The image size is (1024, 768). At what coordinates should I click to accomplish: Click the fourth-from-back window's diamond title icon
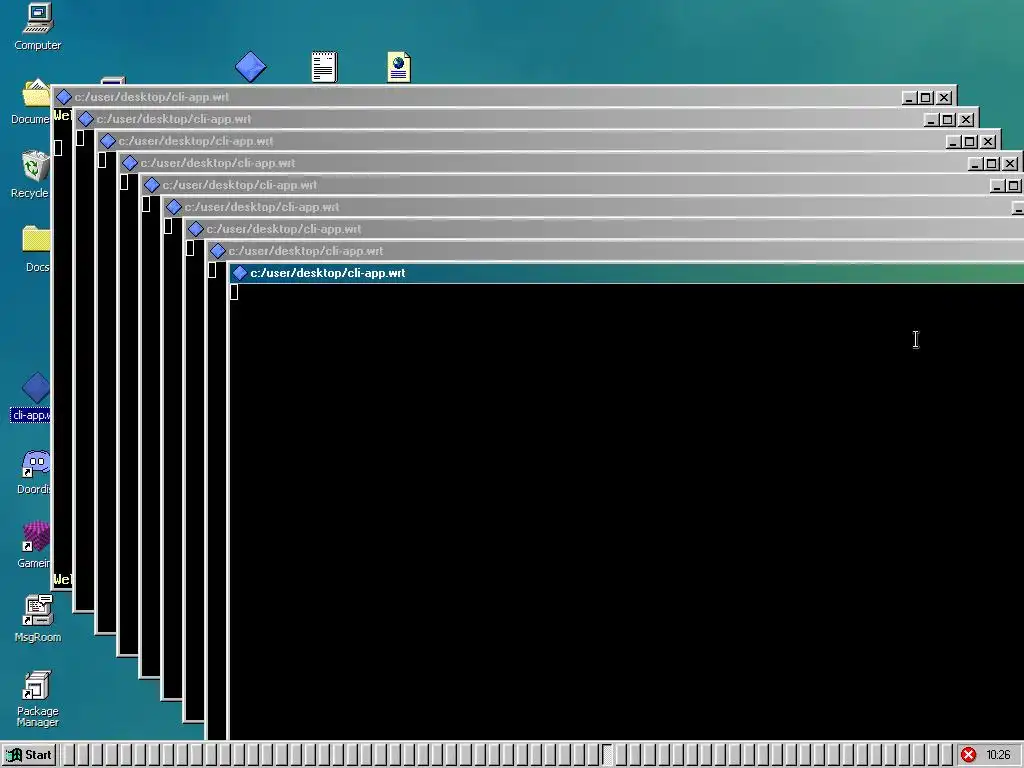130,163
